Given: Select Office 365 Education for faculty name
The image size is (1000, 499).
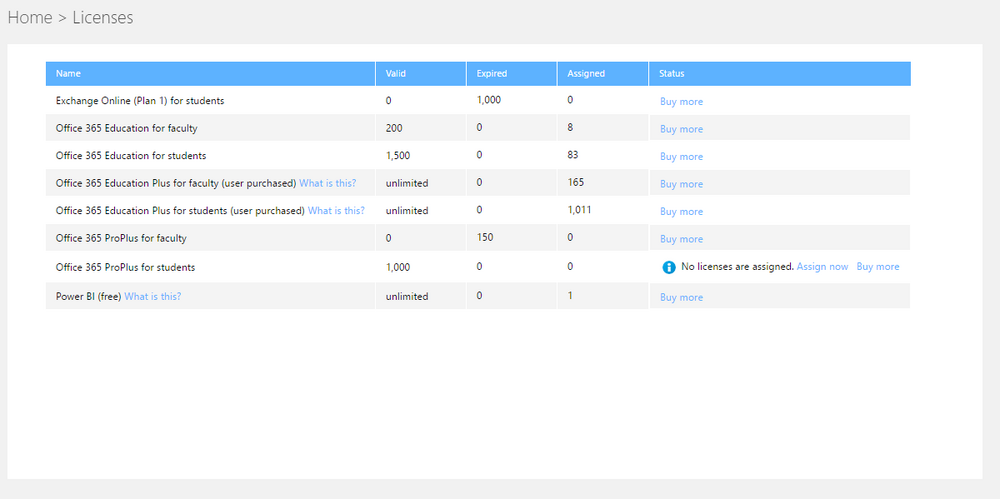Looking at the screenshot, I should pyautogui.click(x=126, y=128).
